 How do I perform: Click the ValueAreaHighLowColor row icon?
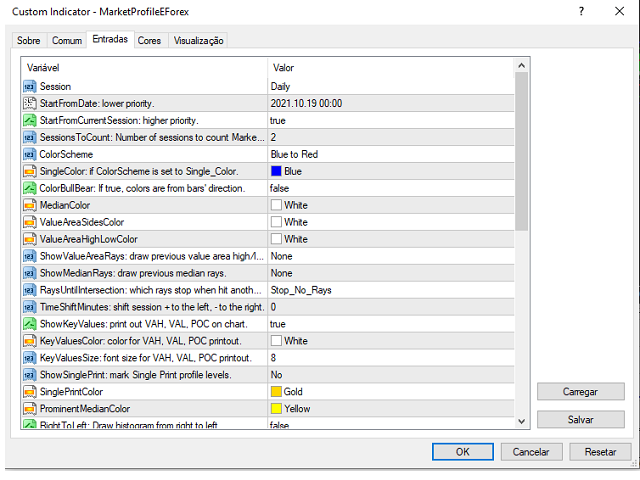30,239
